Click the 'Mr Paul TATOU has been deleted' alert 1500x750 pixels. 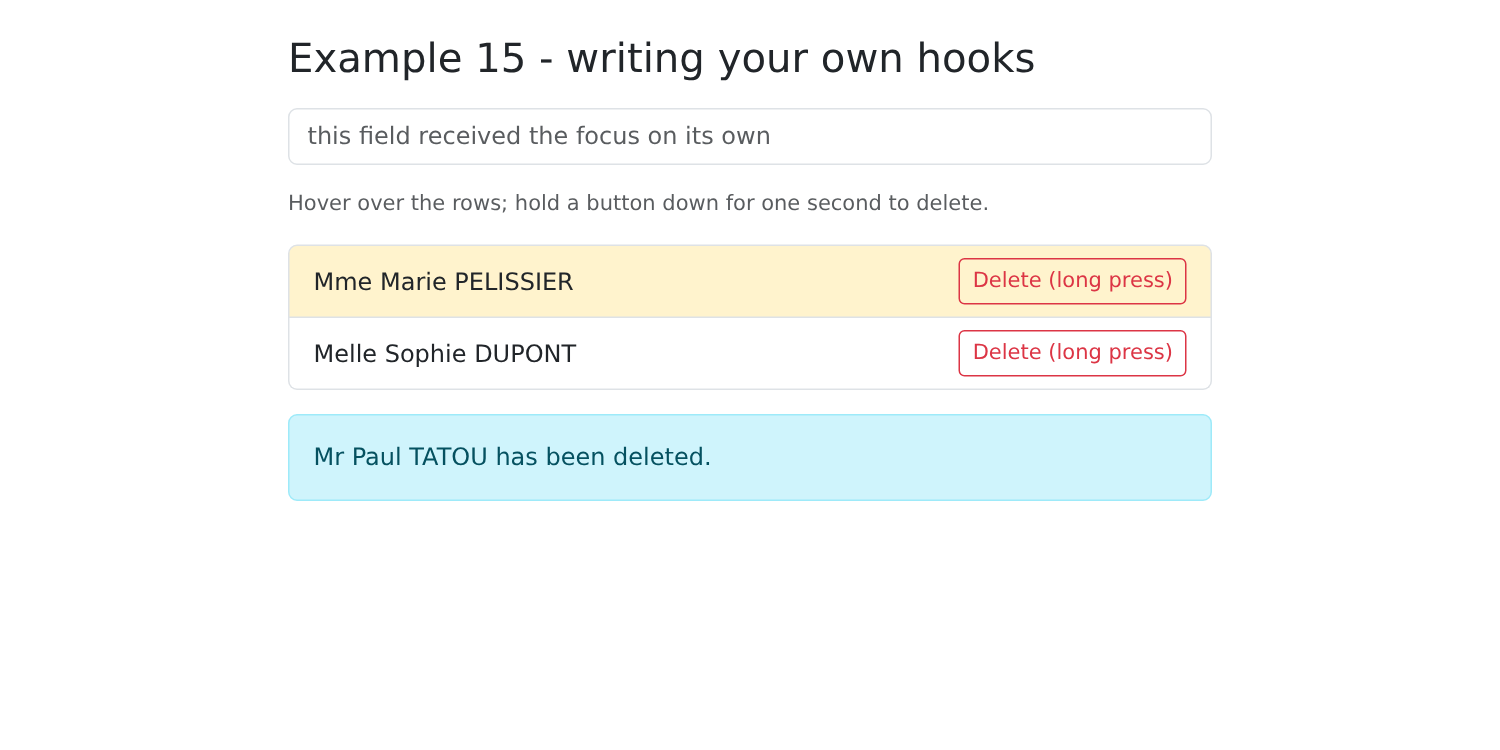[750, 457]
